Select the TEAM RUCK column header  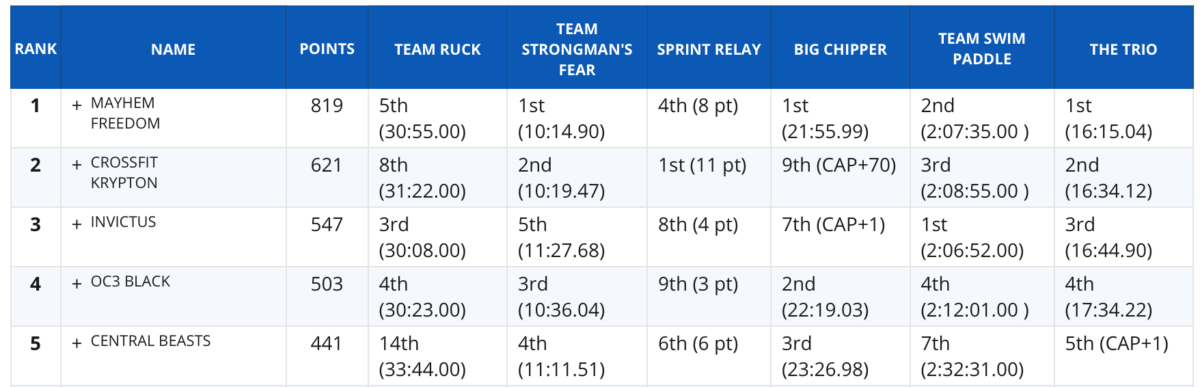click(438, 49)
